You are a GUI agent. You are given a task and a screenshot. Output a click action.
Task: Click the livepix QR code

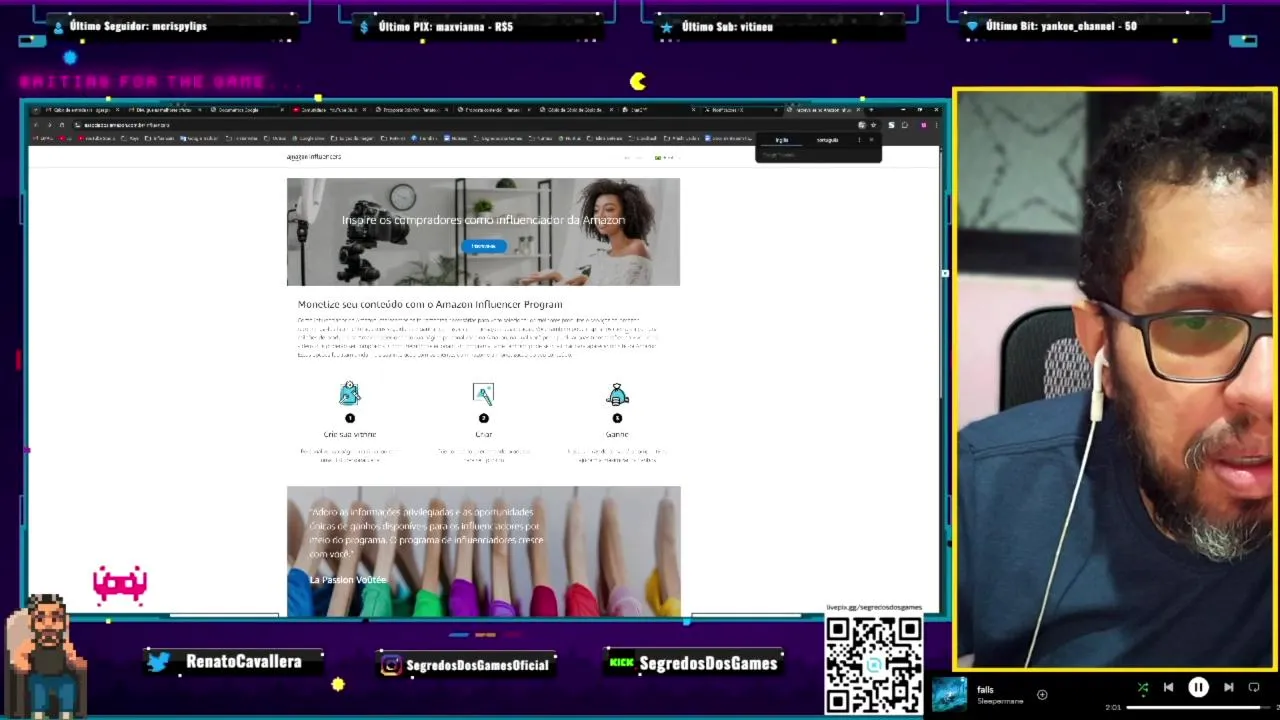click(x=873, y=664)
